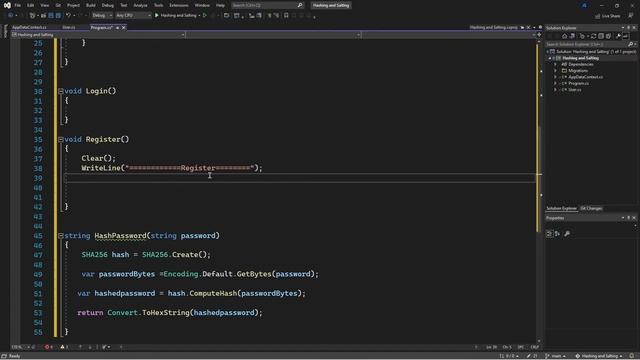
Task: Expand the Dependencies node in Solution Explorer
Action: [555, 64]
